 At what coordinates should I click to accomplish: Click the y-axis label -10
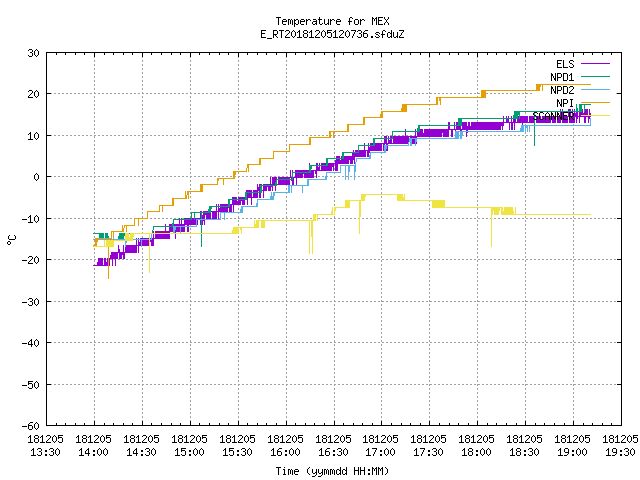pyautogui.click(x=31, y=219)
